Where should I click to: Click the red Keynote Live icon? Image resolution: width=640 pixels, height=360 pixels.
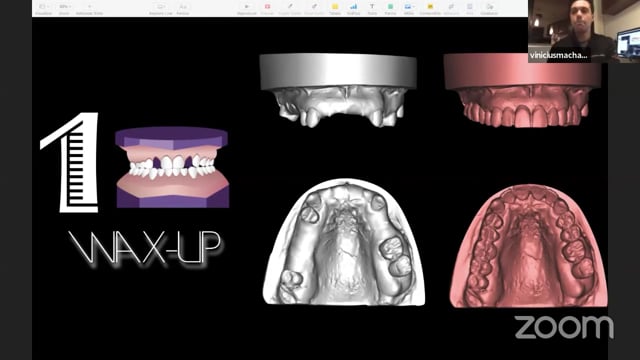(x=267, y=7)
